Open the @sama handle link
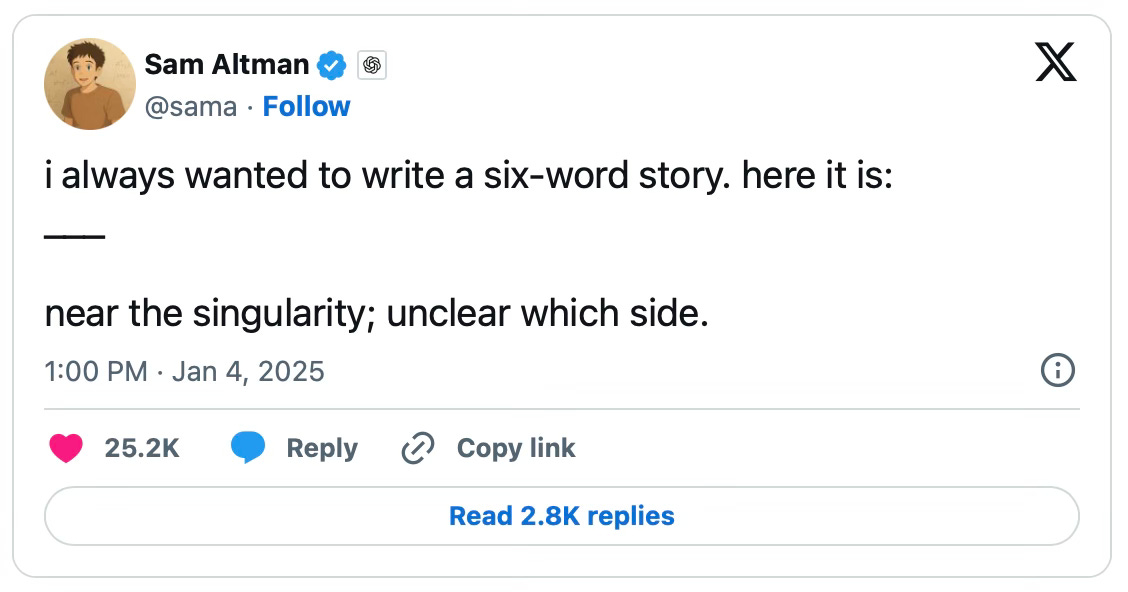This screenshot has height=592, width=1128. pos(191,107)
